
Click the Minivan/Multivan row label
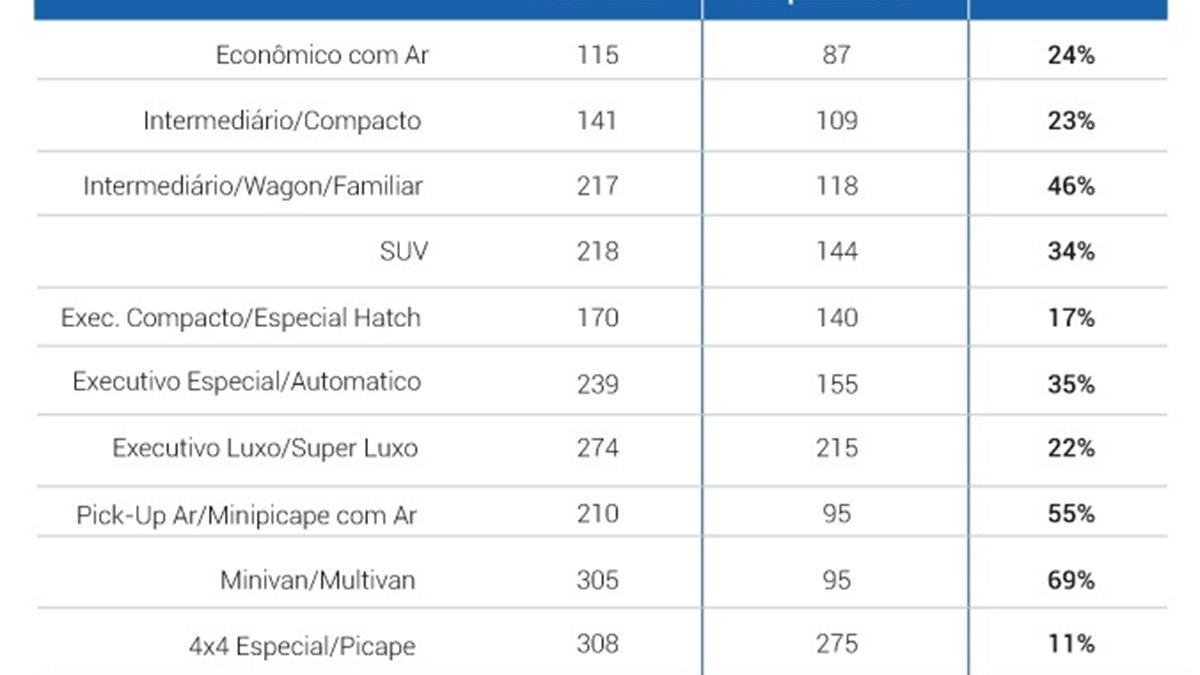(x=318, y=580)
